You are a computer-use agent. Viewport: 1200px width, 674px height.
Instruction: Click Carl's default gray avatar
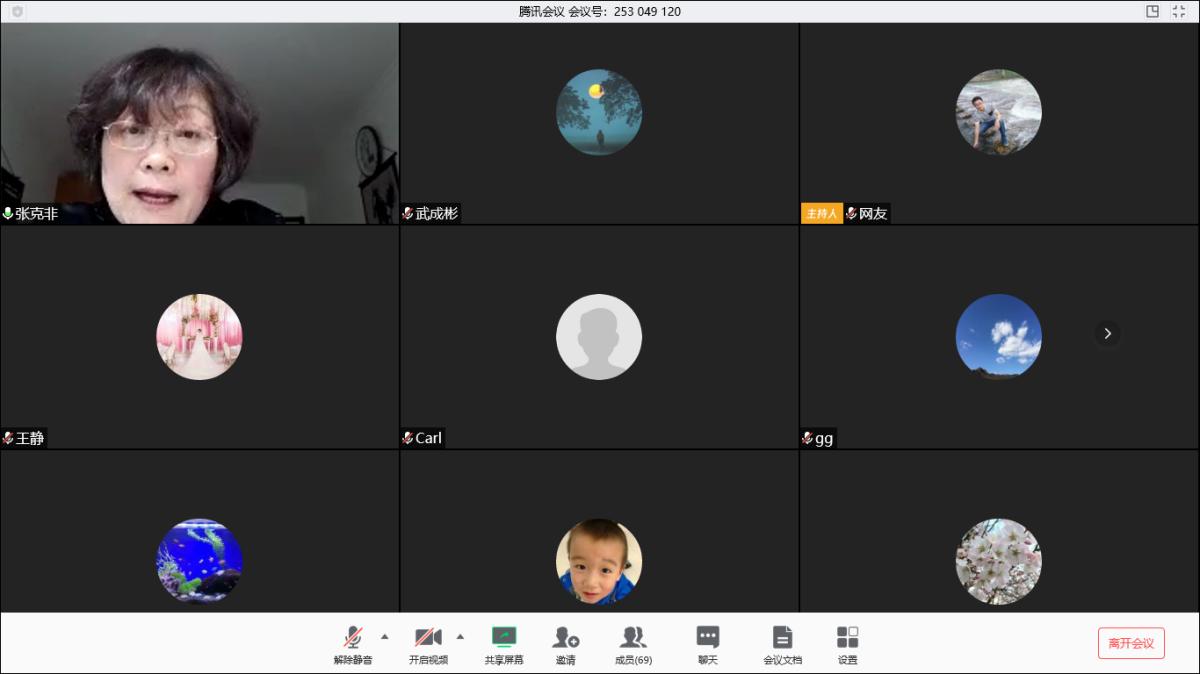click(599, 337)
